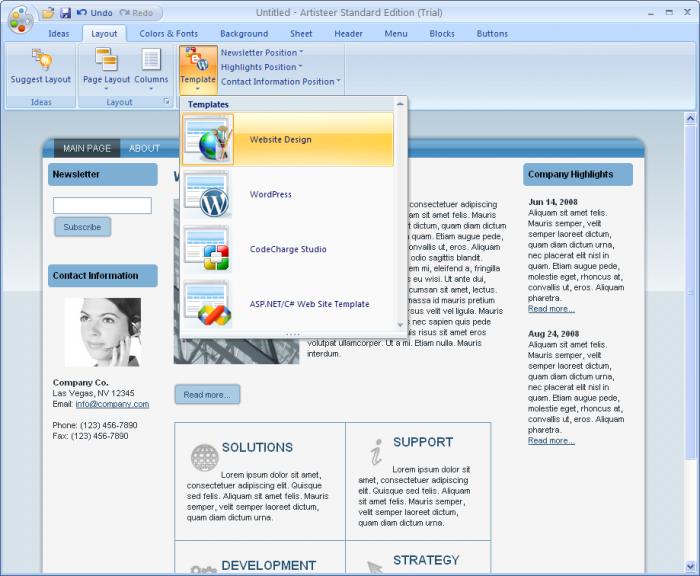Select the WordPress template thumbnail
The height and width of the screenshot is (576, 700).
tap(208, 194)
